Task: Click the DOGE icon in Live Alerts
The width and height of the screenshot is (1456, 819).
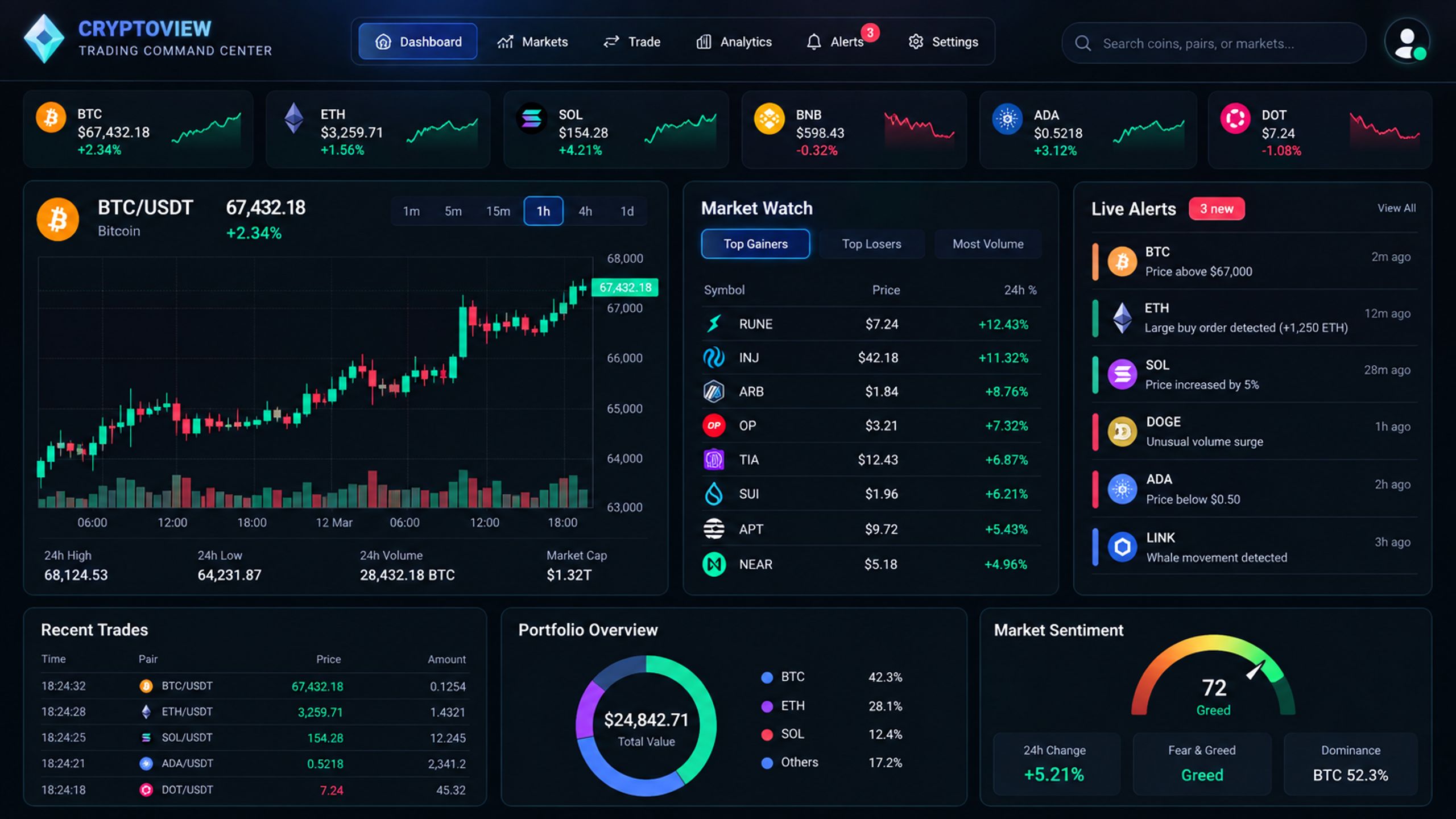Action: (x=1122, y=432)
